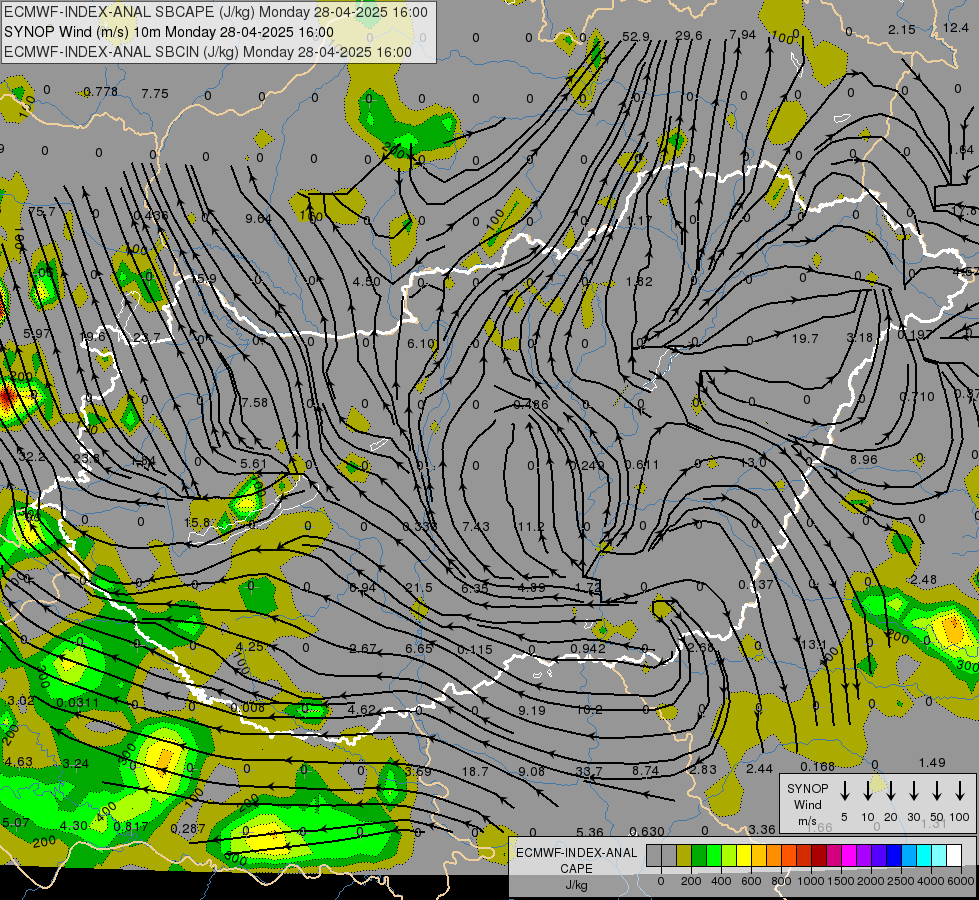Image resolution: width=979 pixels, height=900 pixels.
Task: Click the value '13.0' on the map
Action: 753,462
